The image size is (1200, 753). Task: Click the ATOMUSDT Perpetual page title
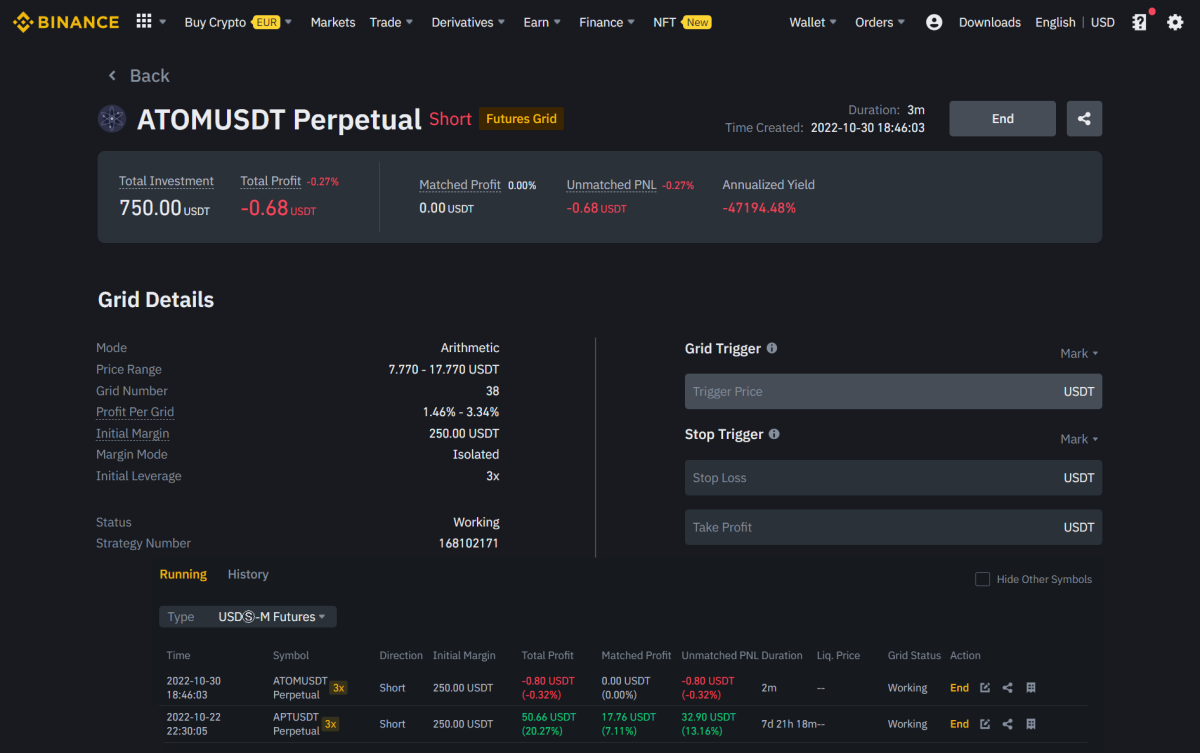coord(279,119)
